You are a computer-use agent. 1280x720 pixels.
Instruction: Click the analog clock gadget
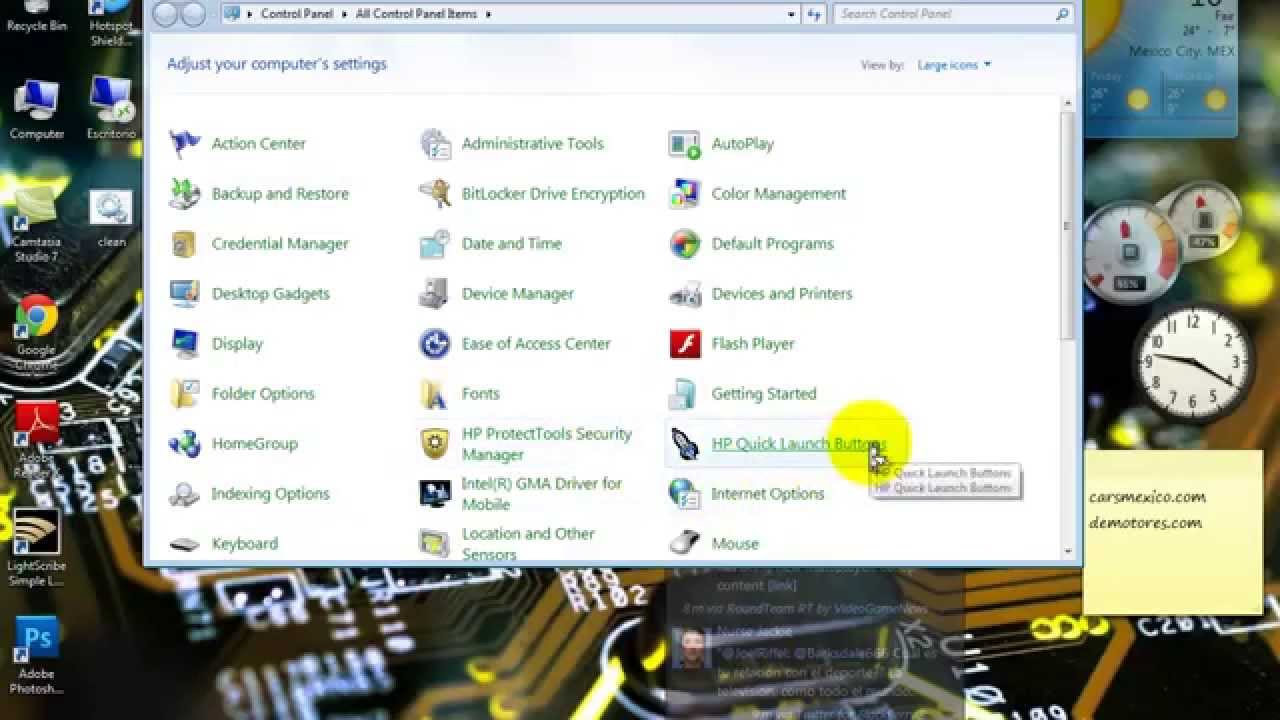1193,363
